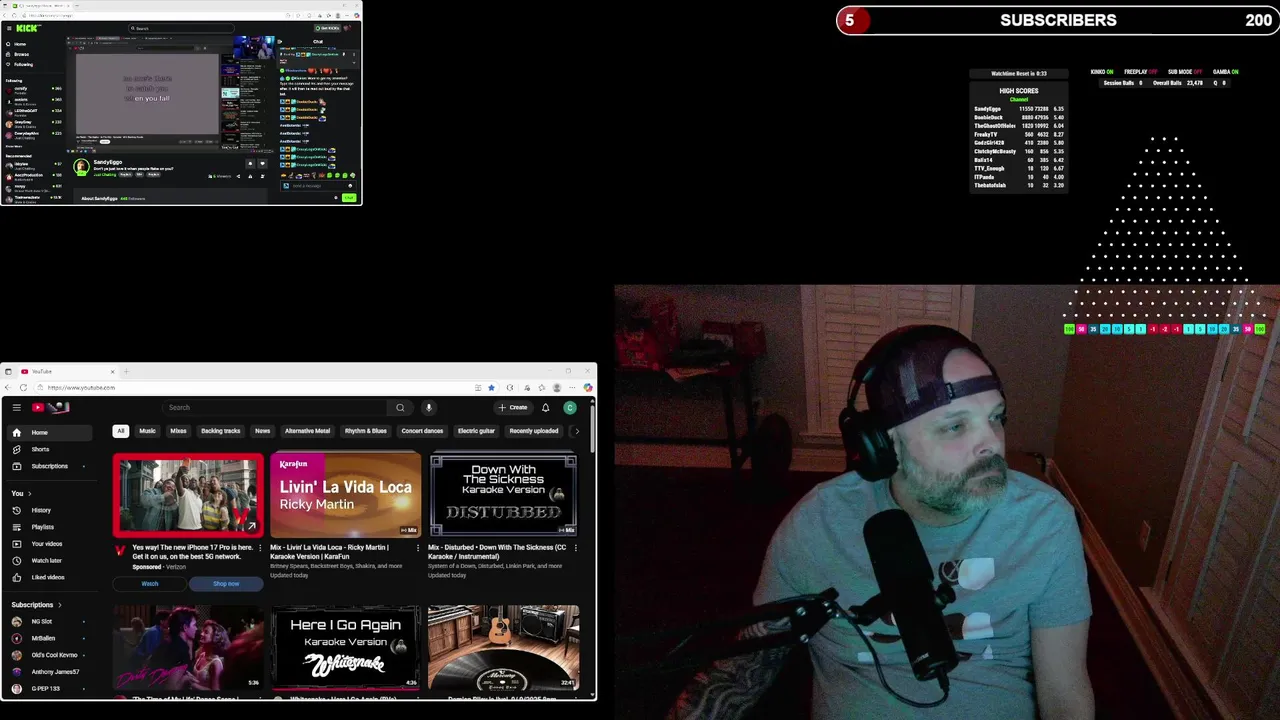Click the blue favorites star in the address bar

pos(491,387)
